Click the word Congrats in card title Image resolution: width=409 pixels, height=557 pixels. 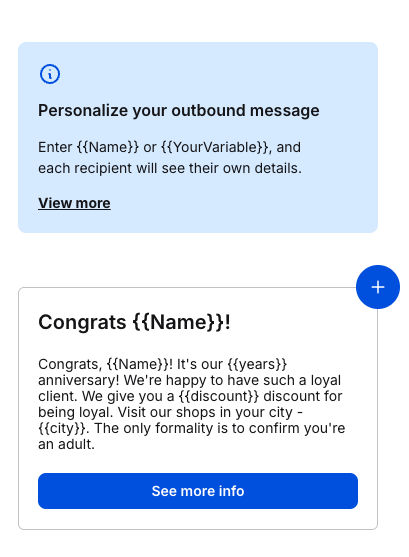point(82,323)
